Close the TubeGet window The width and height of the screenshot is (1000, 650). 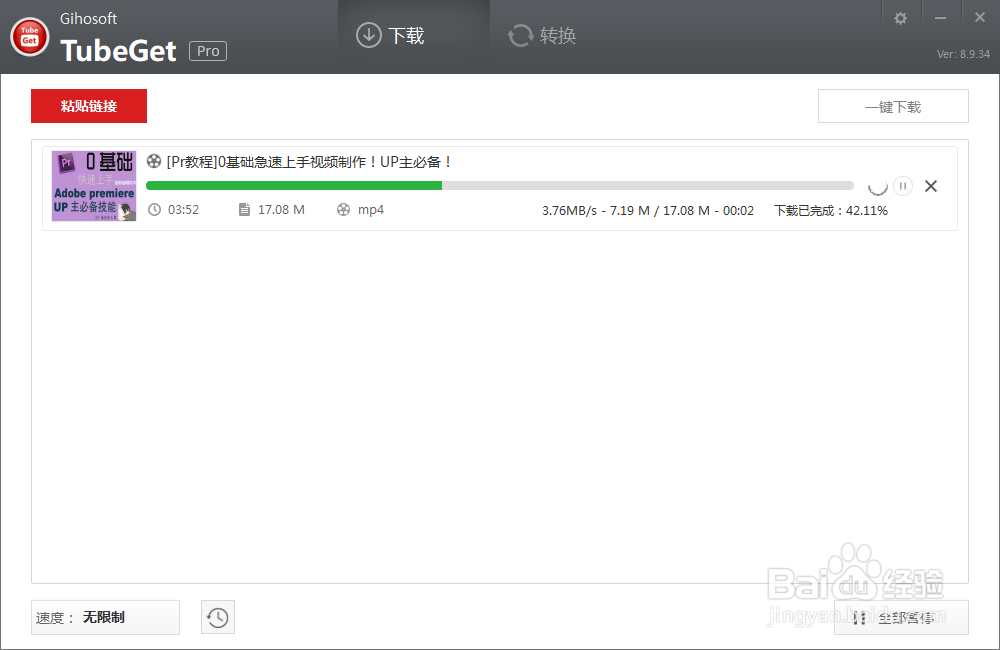point(980,18)
